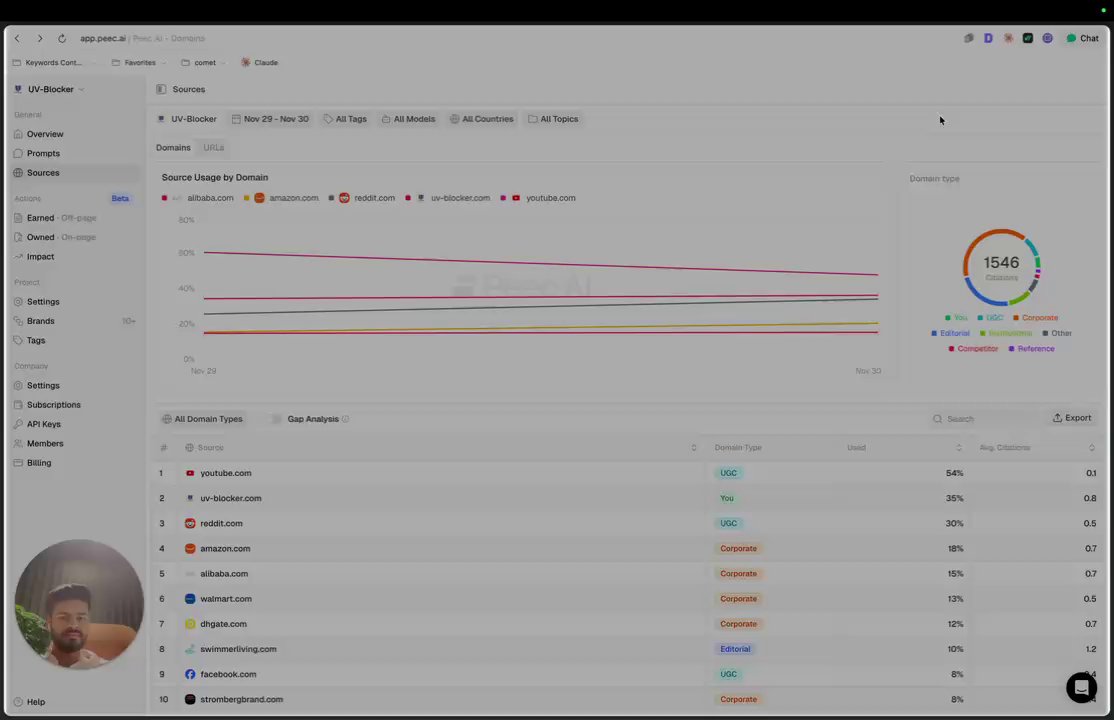Open the All Models filter
Image resolution: width=1114 pixels, height=720 pixels.
point(409,119)
